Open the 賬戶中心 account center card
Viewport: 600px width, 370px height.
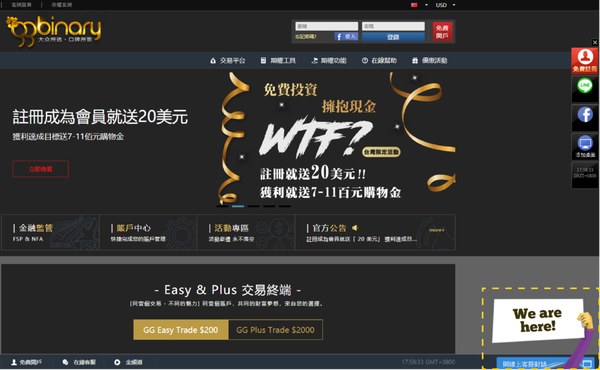tap(148, 233)
